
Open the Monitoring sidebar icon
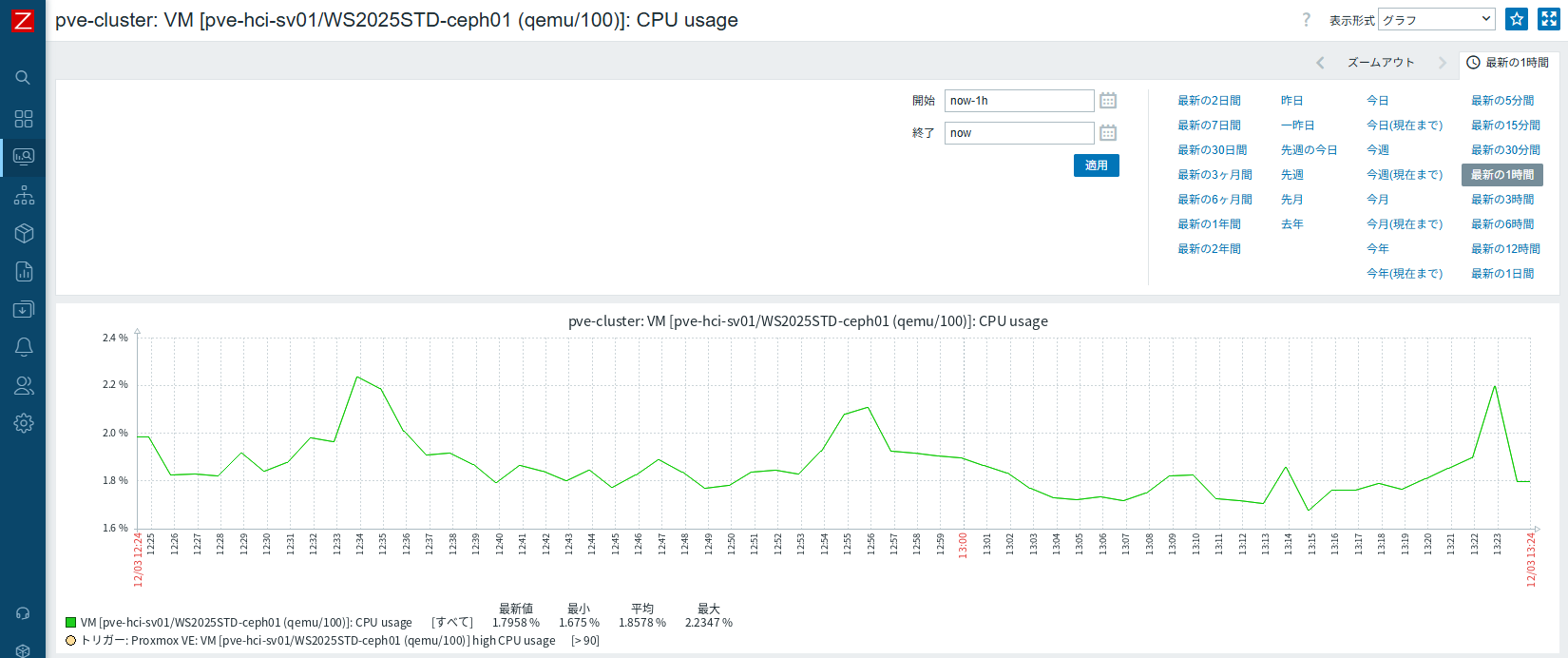click(x=24, y=157)
